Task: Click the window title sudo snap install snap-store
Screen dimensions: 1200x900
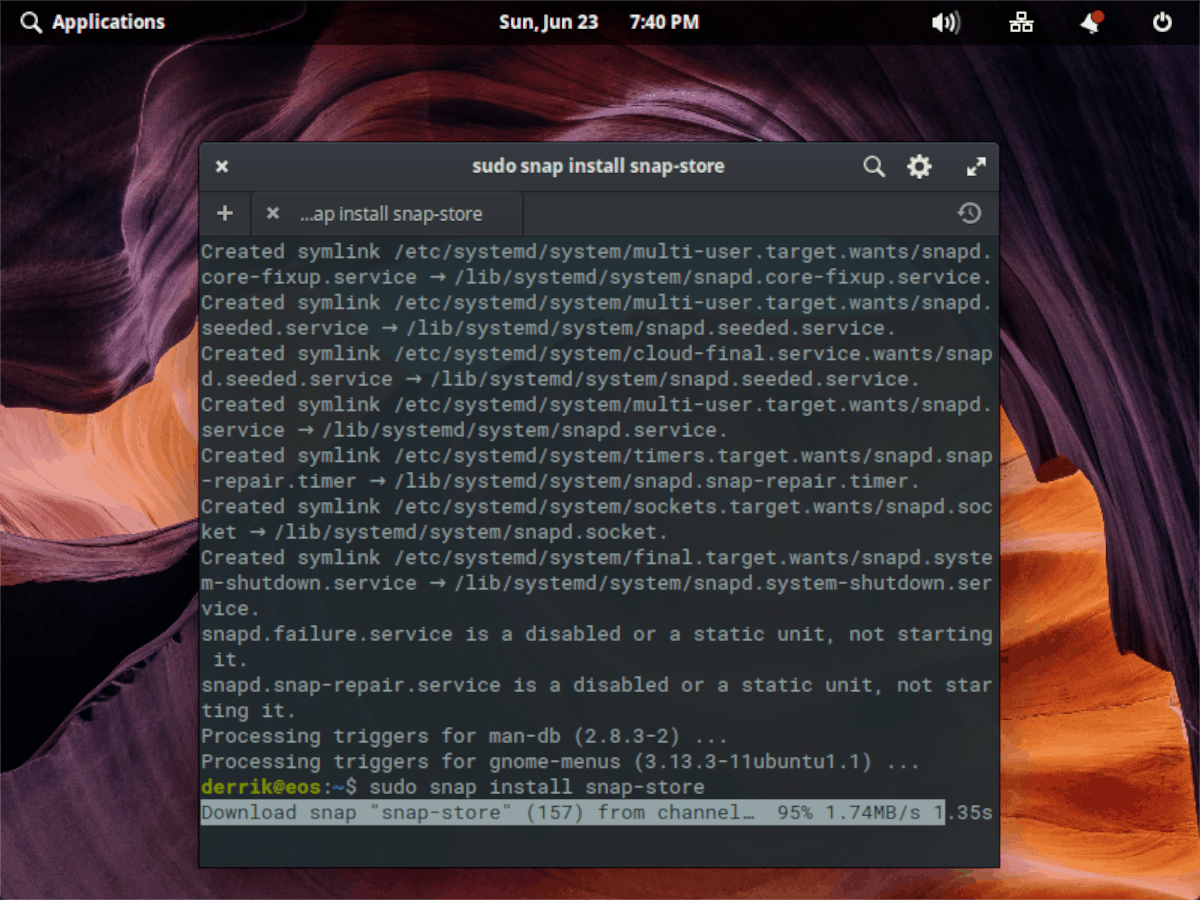Action: click(x=598, y=166)
